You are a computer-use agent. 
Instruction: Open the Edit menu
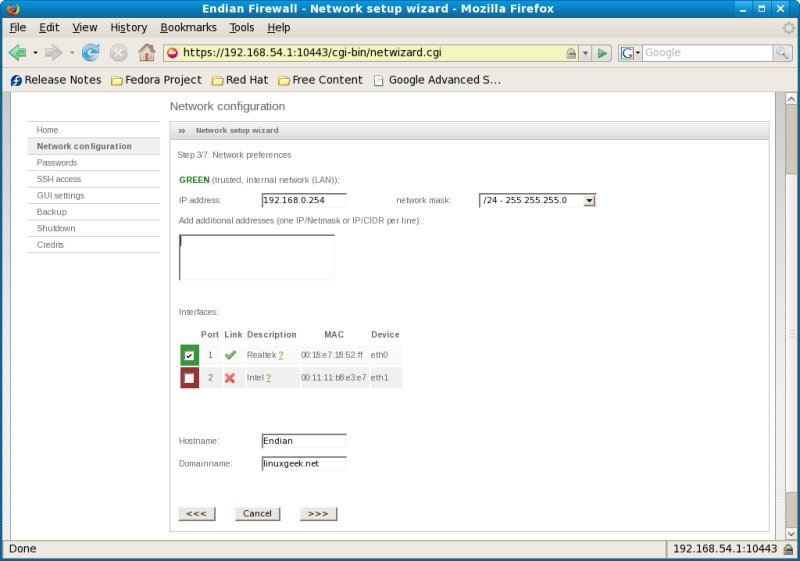pyautogui.click(x=49, y=28)
